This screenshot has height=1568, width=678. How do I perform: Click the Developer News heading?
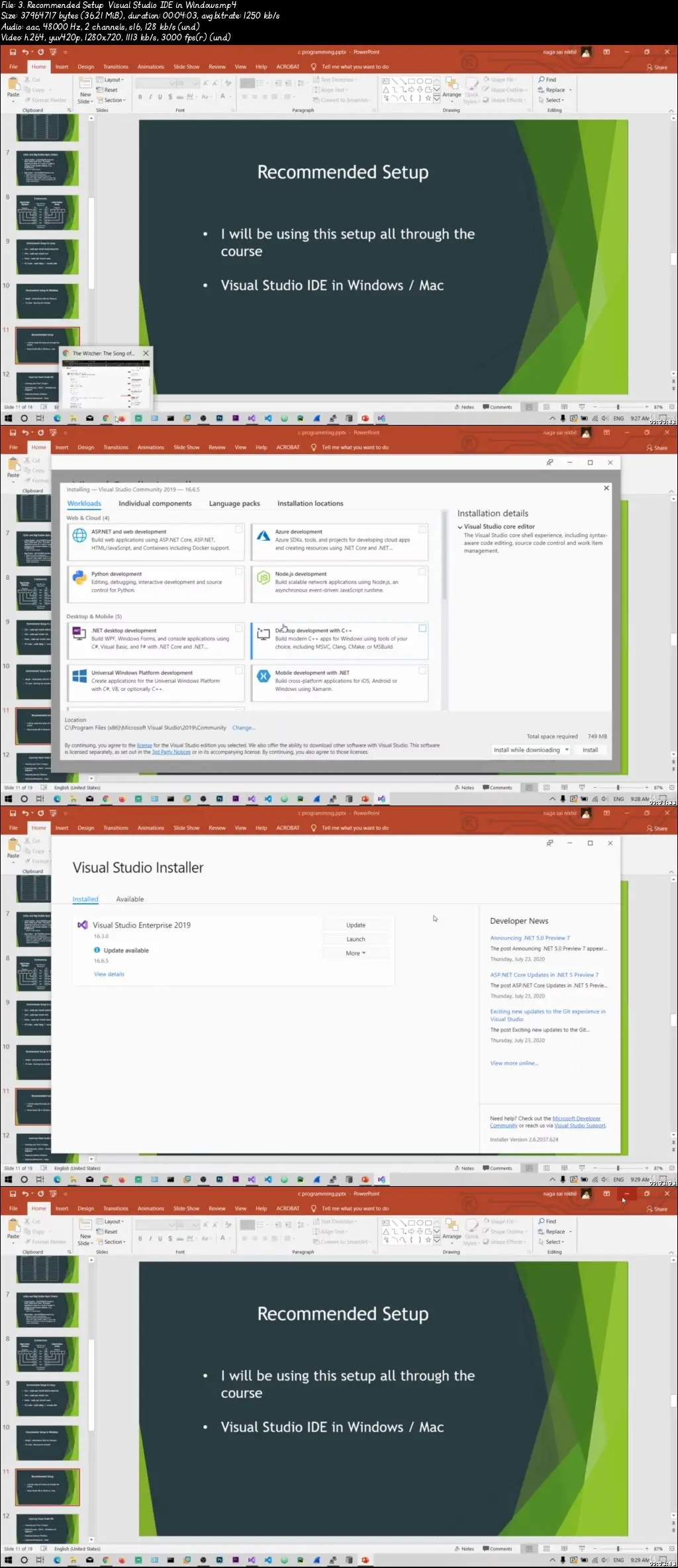coord(519,921)
